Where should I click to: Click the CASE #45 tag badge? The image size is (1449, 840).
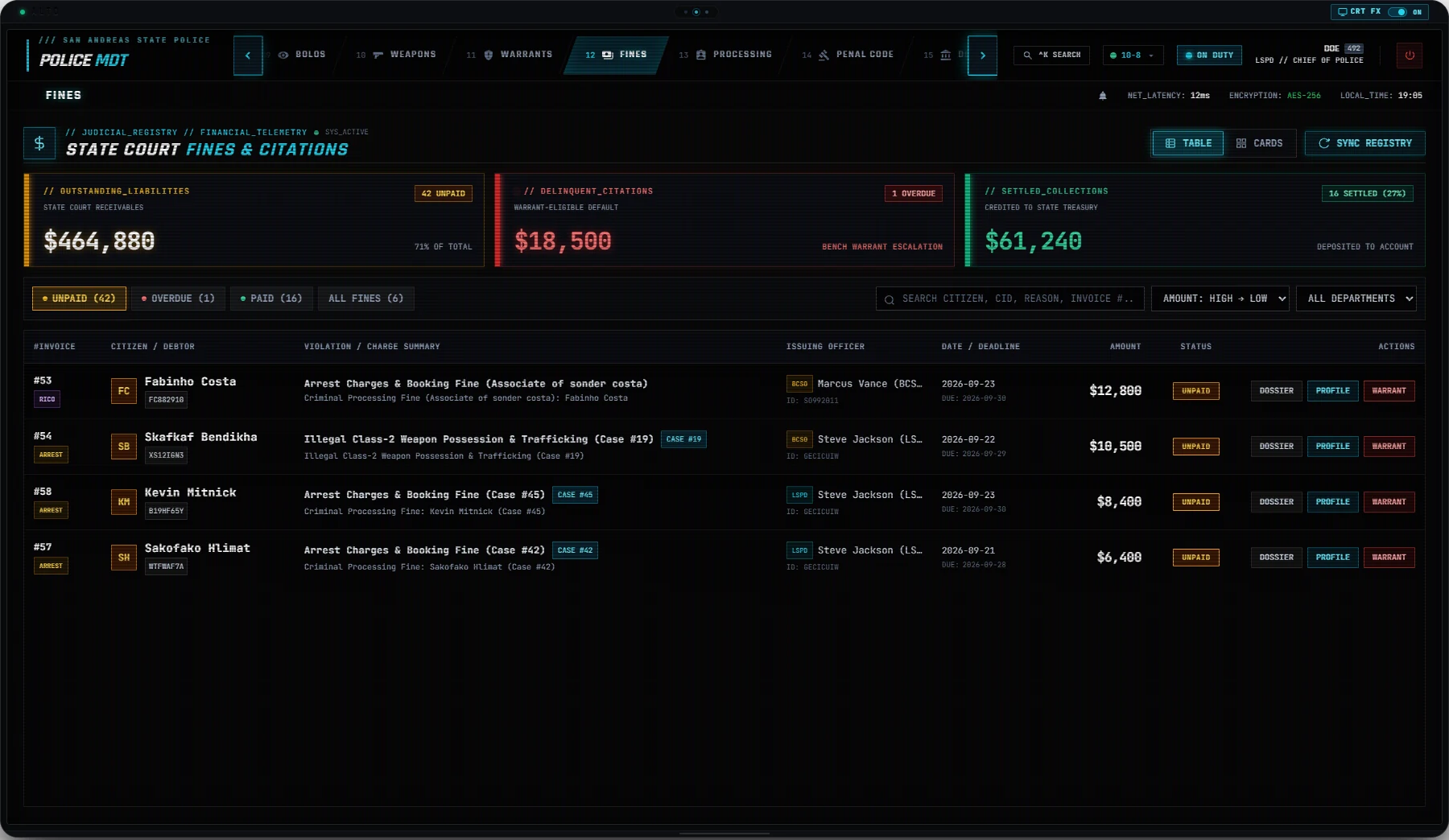pyautogui.click(x=575, y=495)
